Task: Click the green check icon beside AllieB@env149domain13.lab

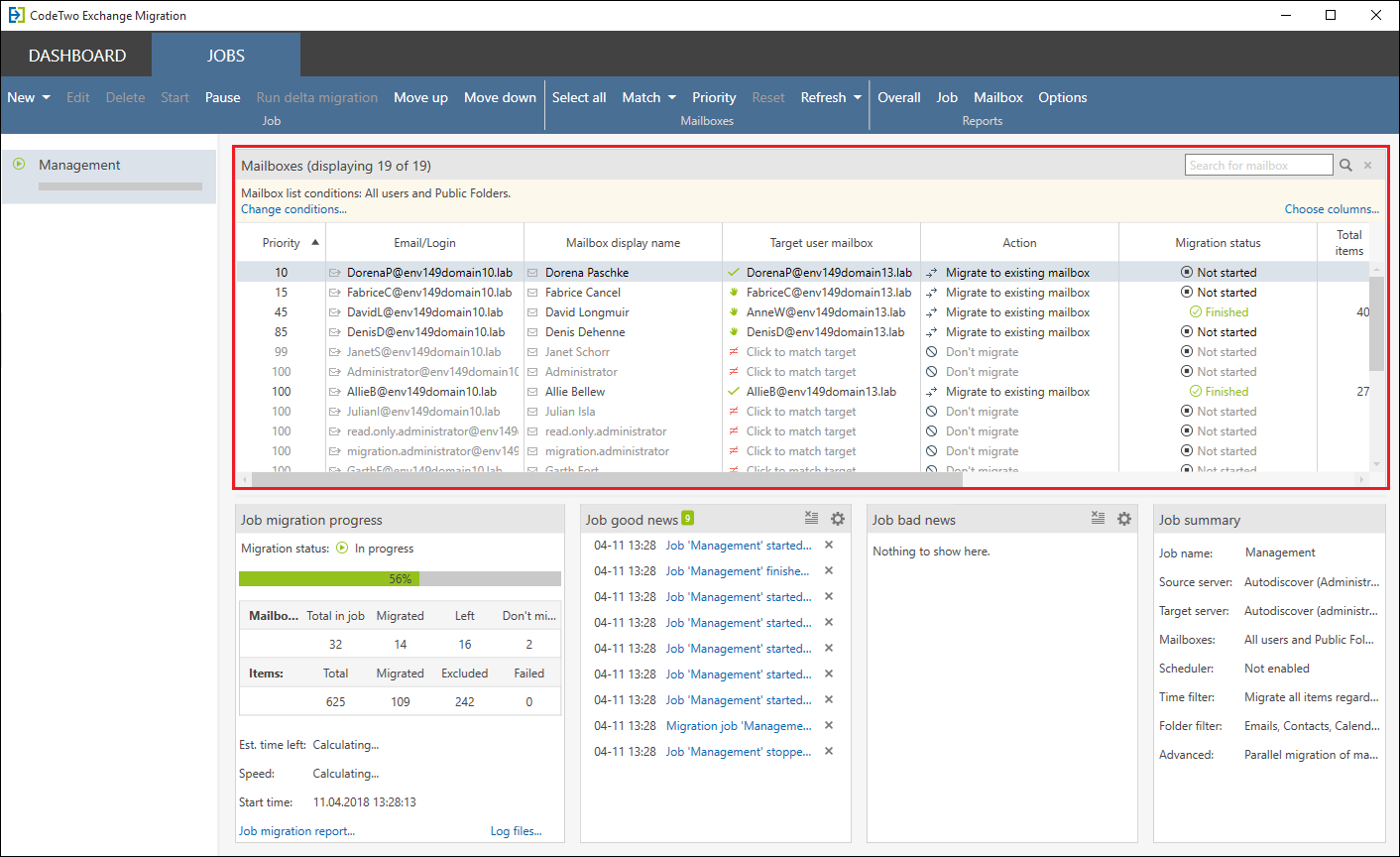Action: pos(734,392)
